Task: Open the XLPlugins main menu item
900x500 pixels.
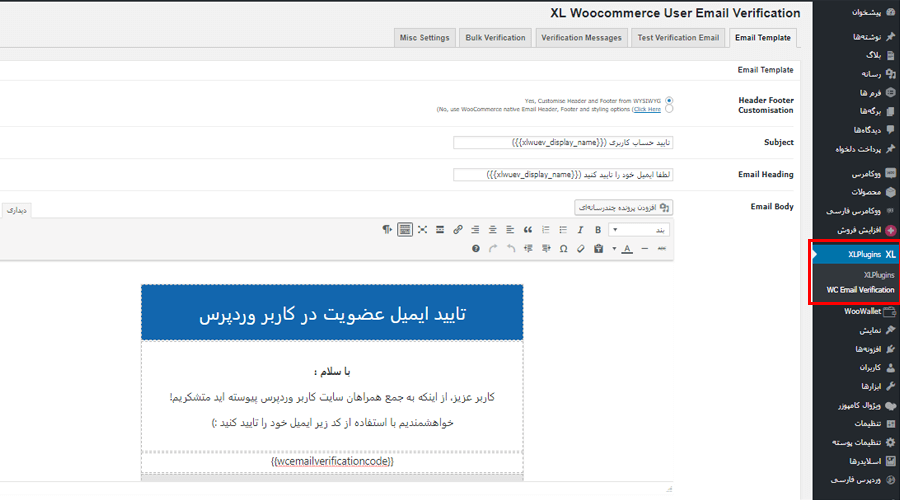Action: coord(856,254)
